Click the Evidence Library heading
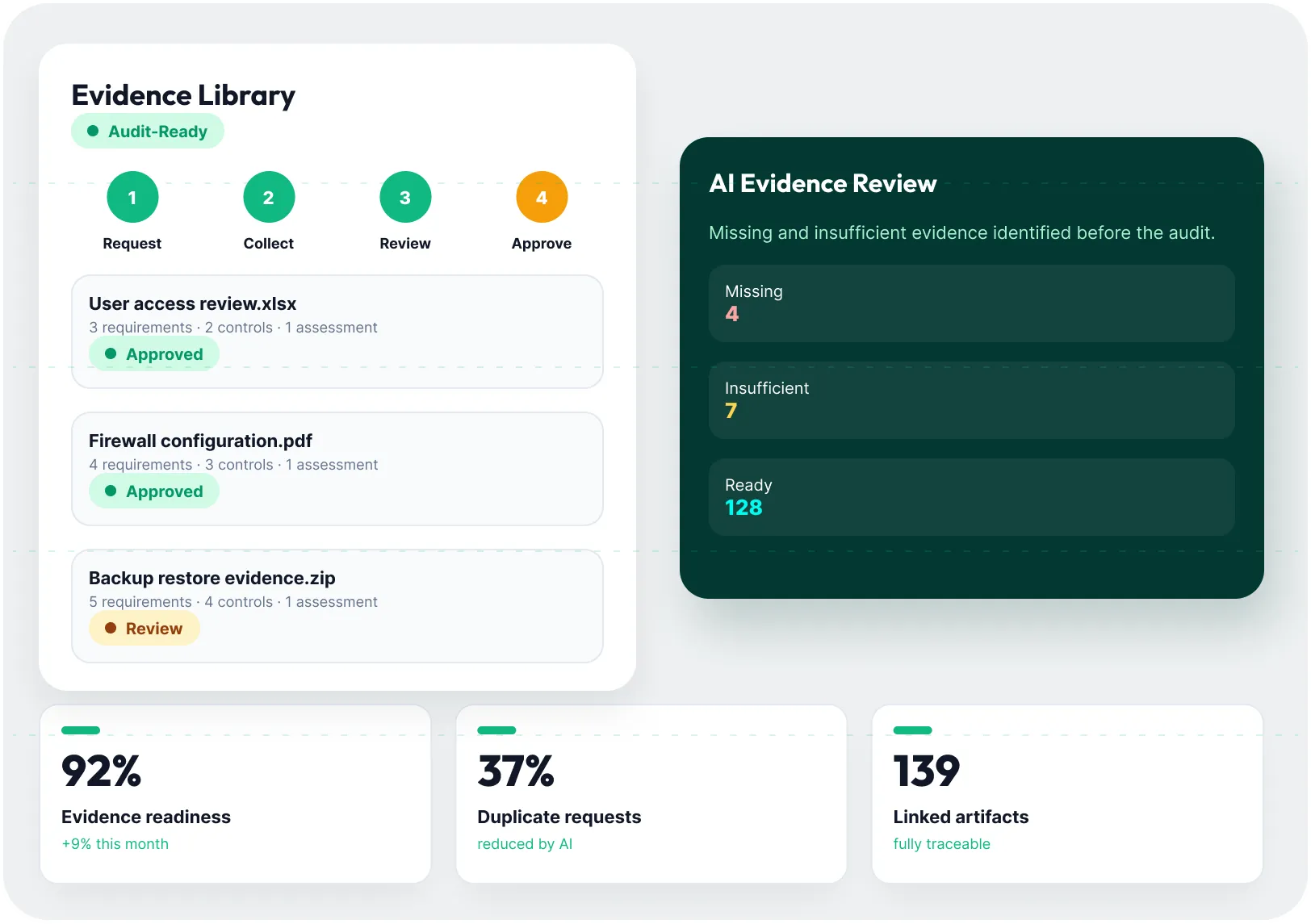 point(183,95)
